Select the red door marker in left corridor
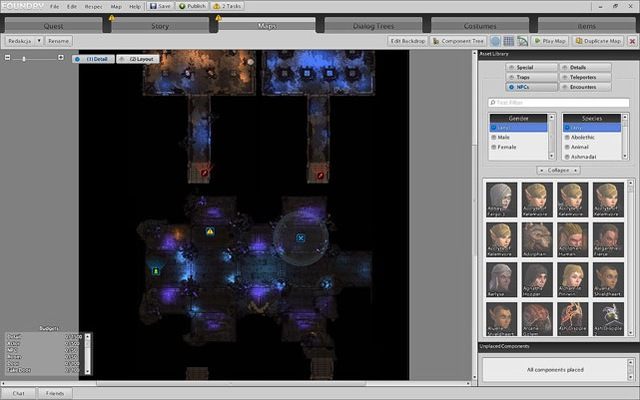The image size is (640, 400). (204, 173)
